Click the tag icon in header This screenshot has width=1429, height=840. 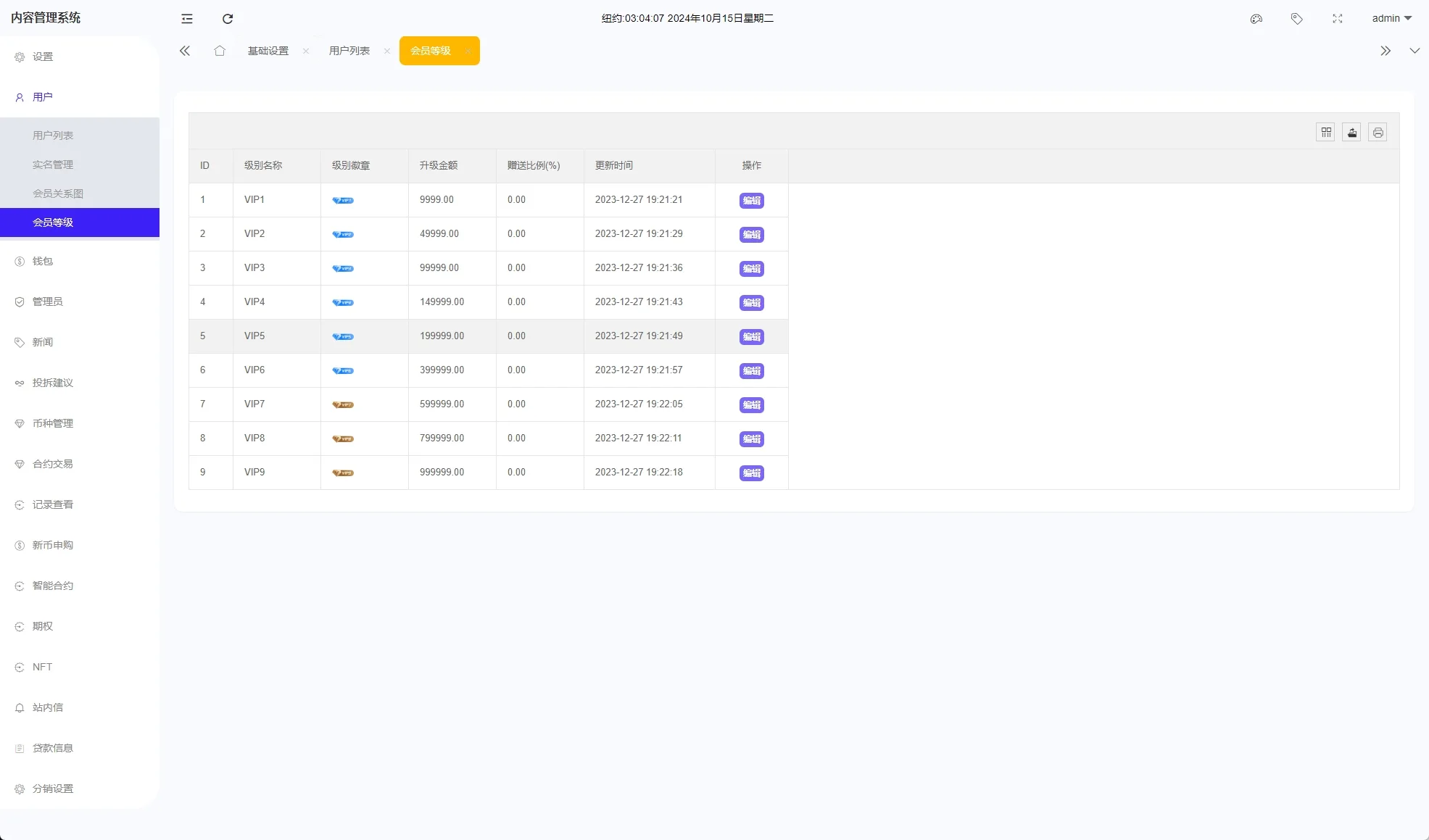tap(1297, 19)
